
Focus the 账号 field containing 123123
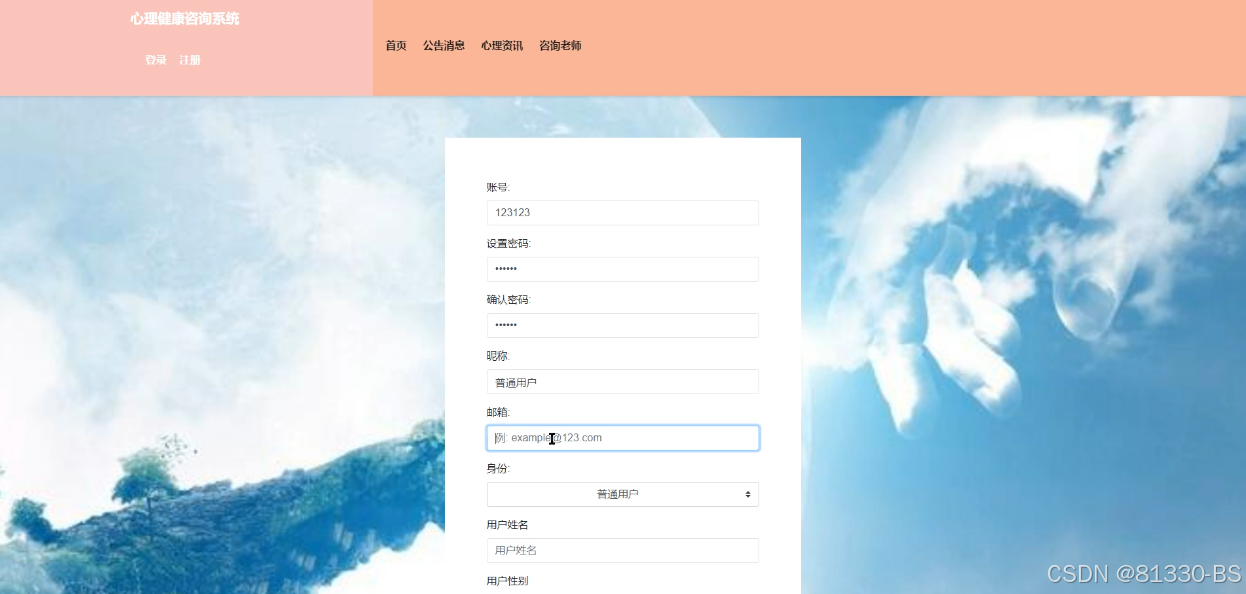click(623, 213)
